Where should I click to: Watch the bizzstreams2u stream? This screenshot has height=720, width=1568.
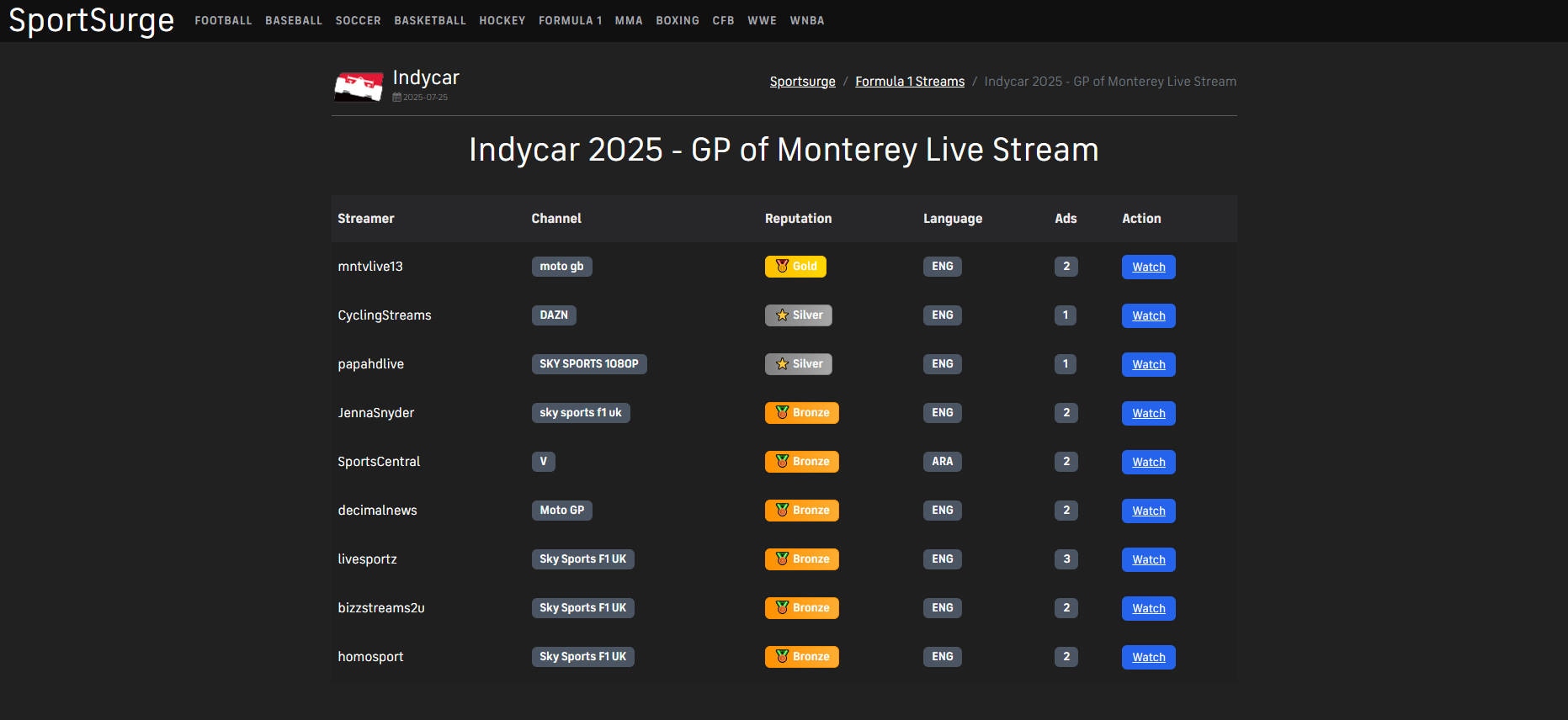(x=1149, y=608)
